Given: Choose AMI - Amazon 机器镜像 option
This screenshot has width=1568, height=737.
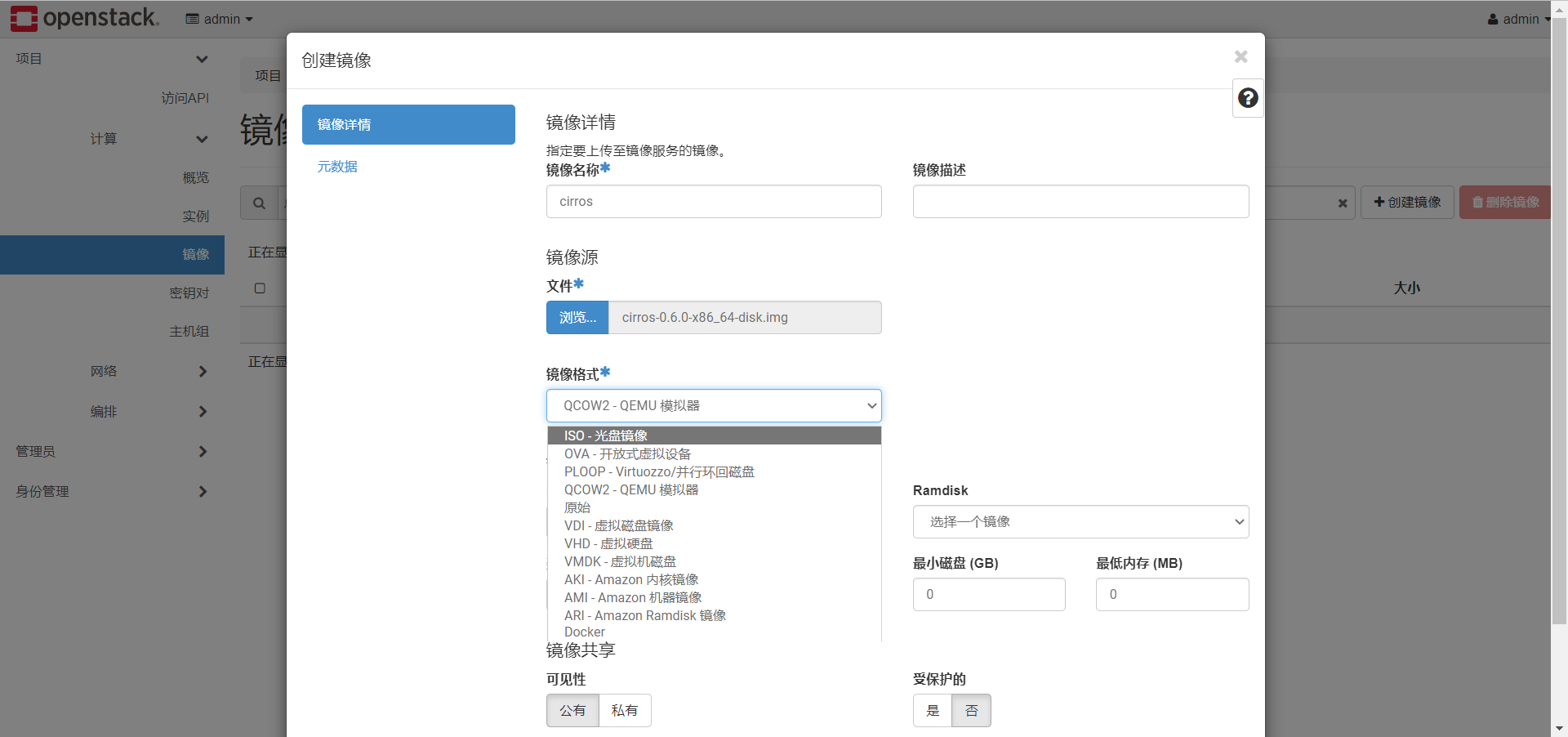Looking at the screenshot, I should pyautogui.click(x=714, y=597).
